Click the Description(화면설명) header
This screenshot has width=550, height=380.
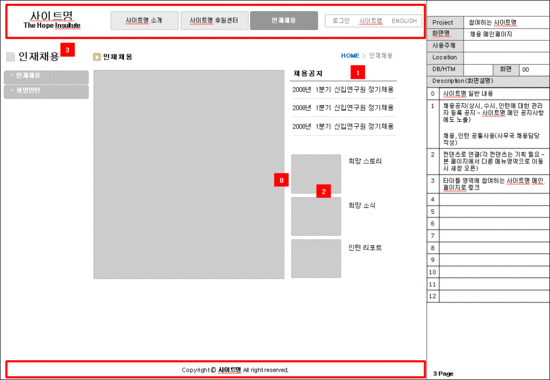(488, 81)
